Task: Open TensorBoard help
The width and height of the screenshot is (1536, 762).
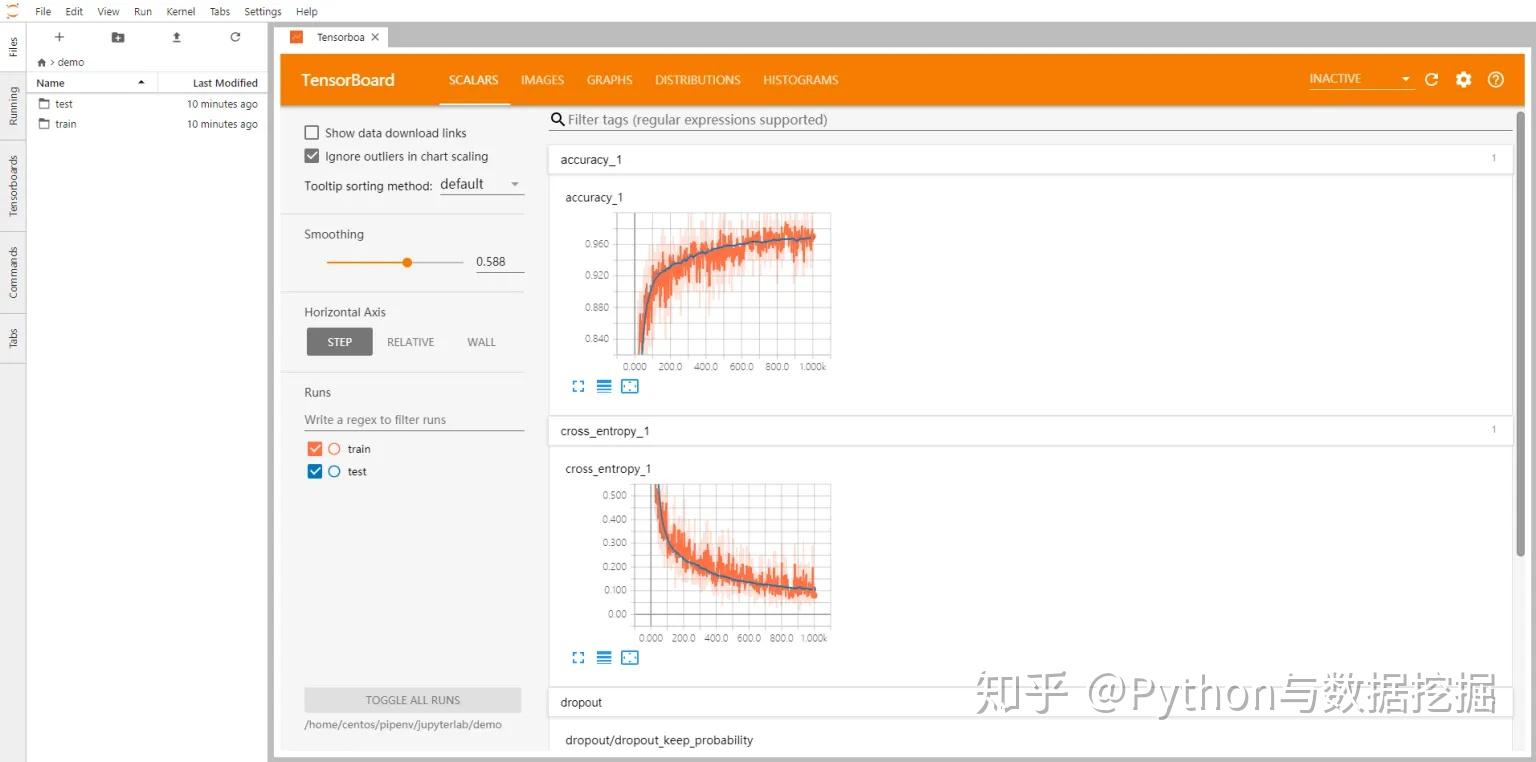Action: click(x=1495, y=79)
